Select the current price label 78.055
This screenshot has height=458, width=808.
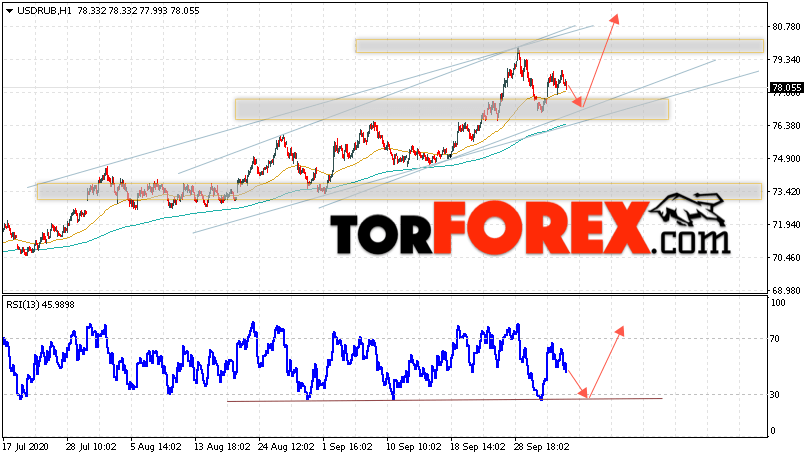(x=786, y=88)
